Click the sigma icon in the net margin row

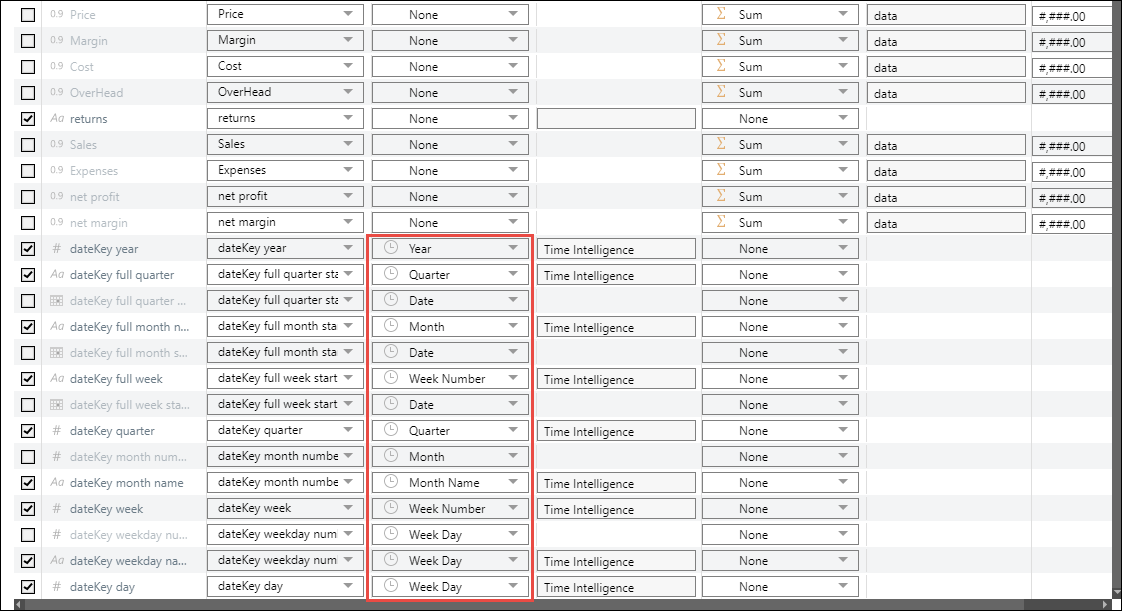[720, 222]
